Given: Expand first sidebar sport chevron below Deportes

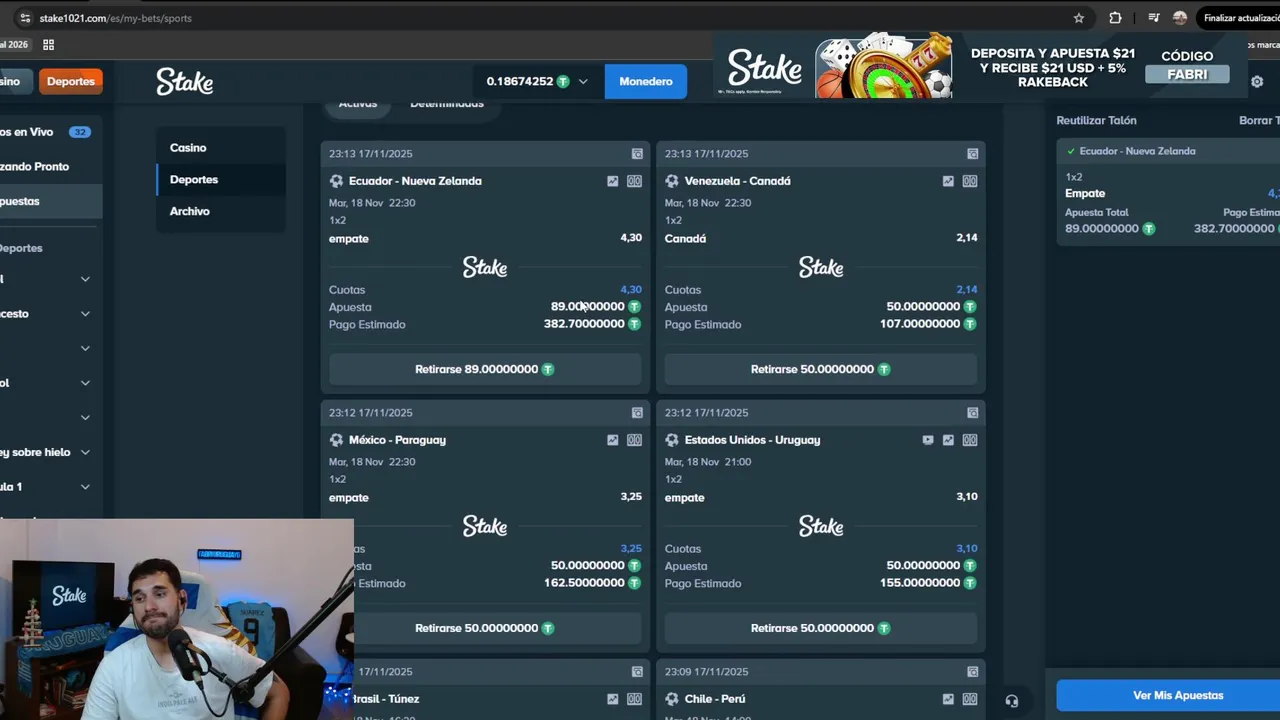Looking at the screenshot, I should coord(85,279).
